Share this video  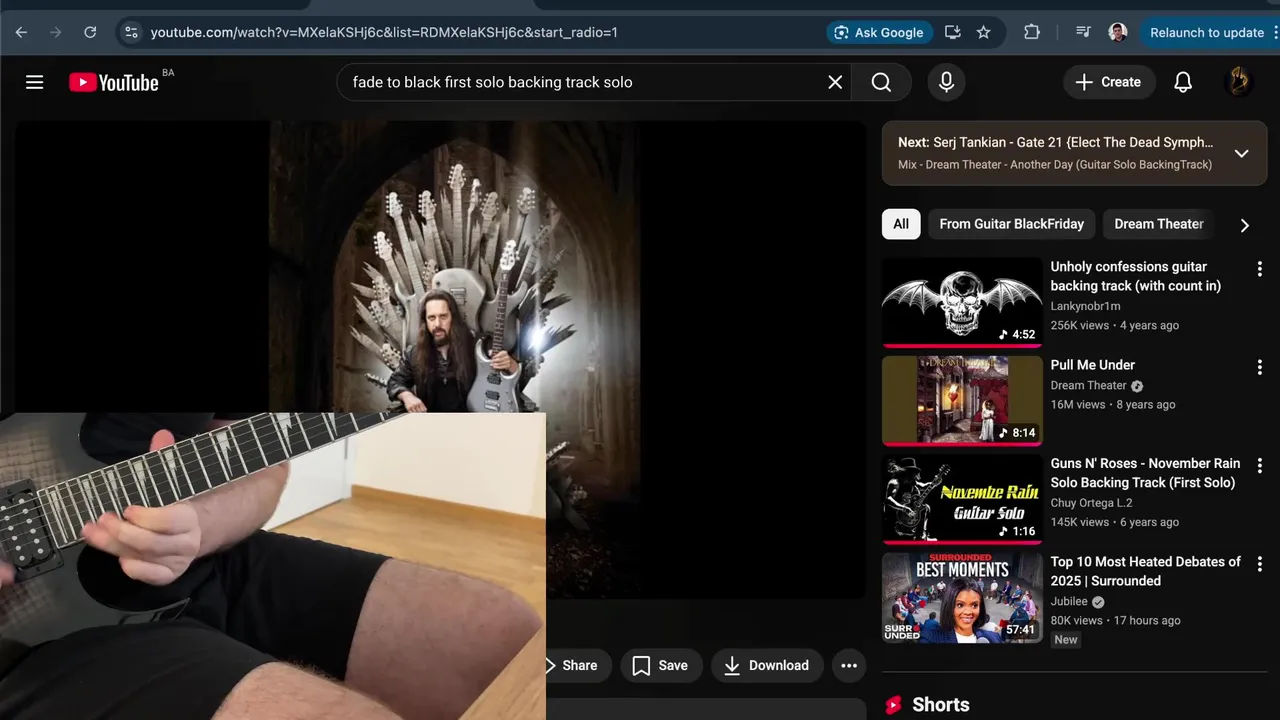click(578, 665)
